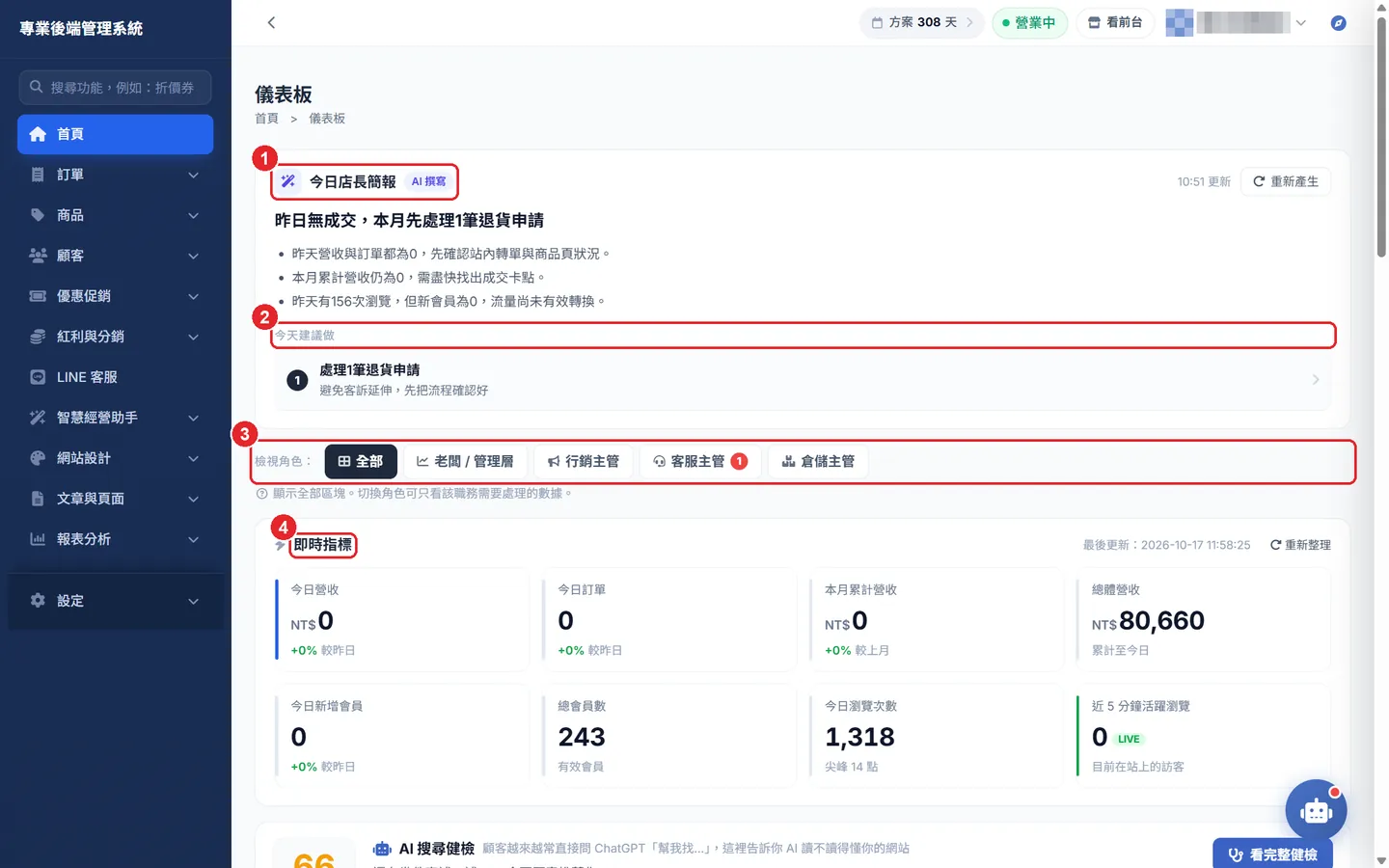The width and height of the screenshot is (1389, 868).
Task: Click the 智慧經營助手 magic wand icon
Action: (38, 418)
